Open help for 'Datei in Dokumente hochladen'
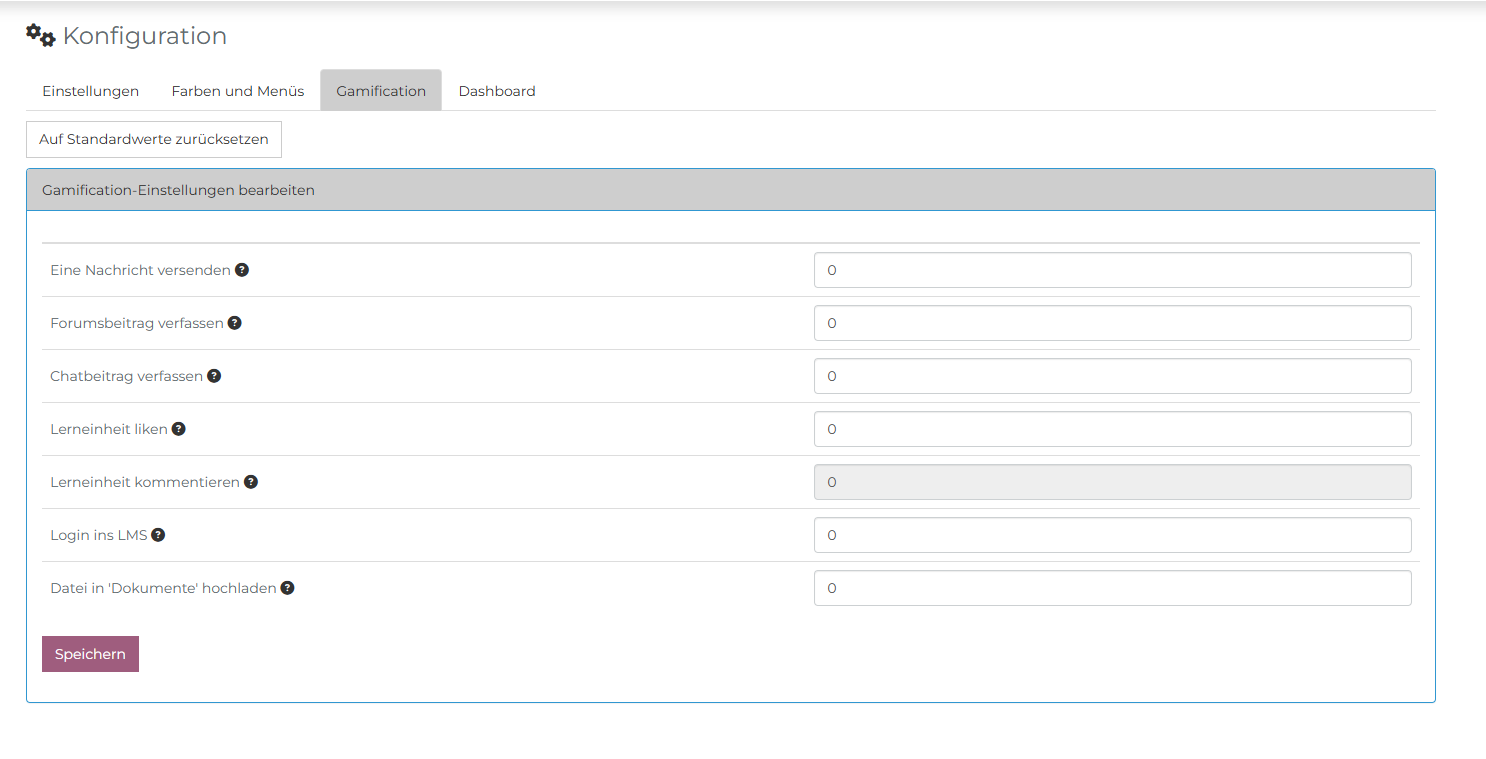Image resolution: width=1486 pixels, height=759 pixels. pyautogui.click(x=287, y=588)
